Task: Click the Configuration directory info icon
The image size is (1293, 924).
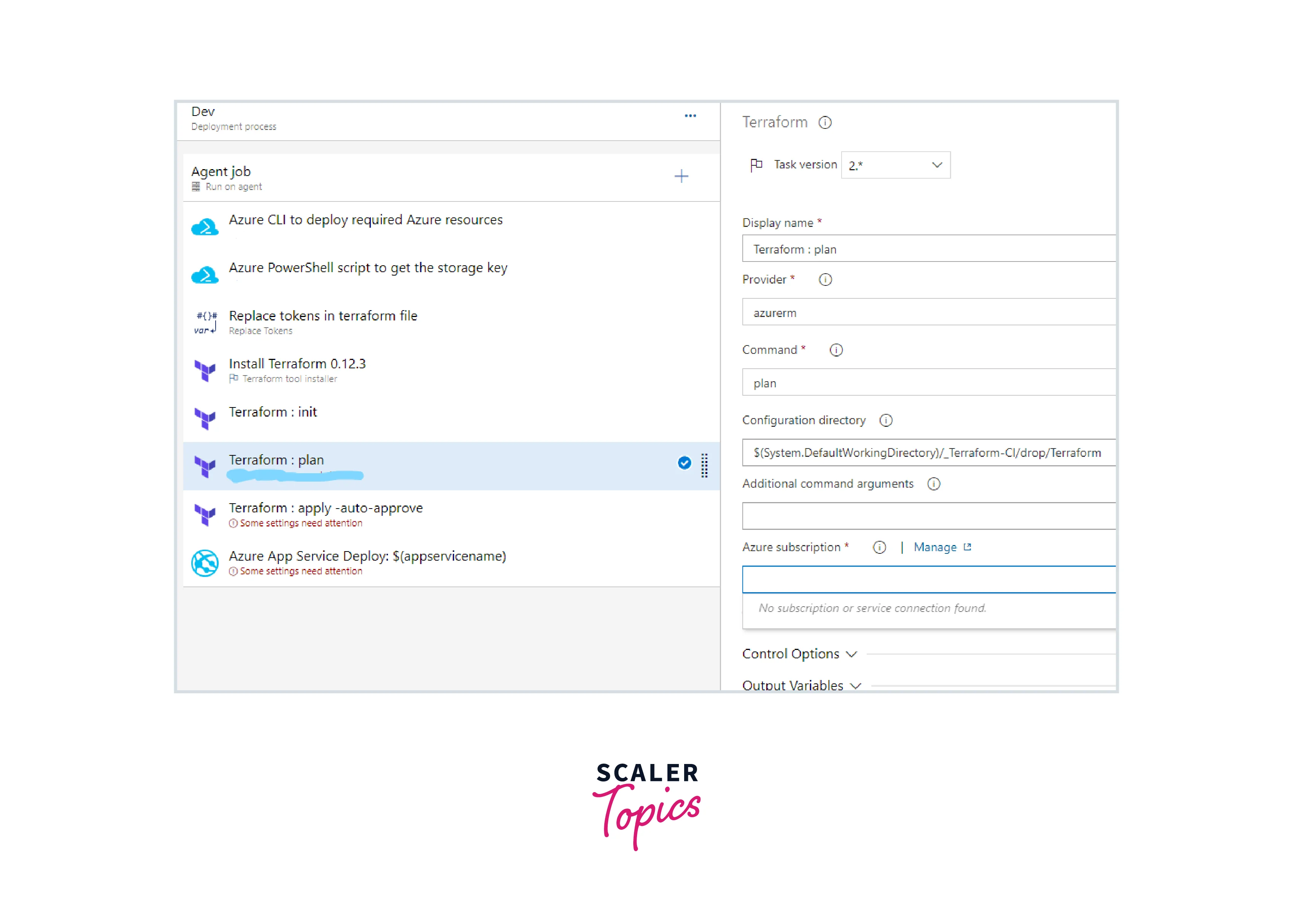Action: 886,420
